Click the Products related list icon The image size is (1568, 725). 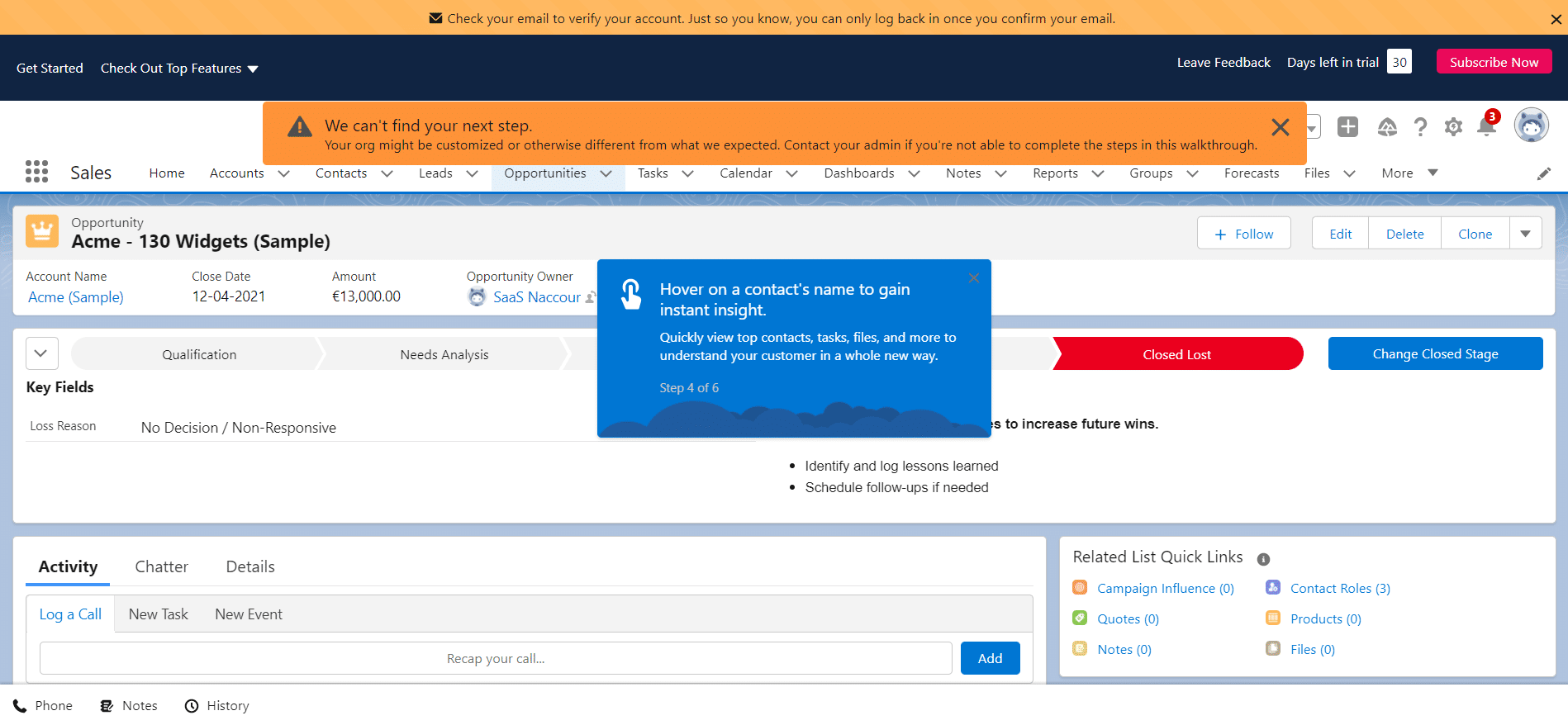[1273, 618]
